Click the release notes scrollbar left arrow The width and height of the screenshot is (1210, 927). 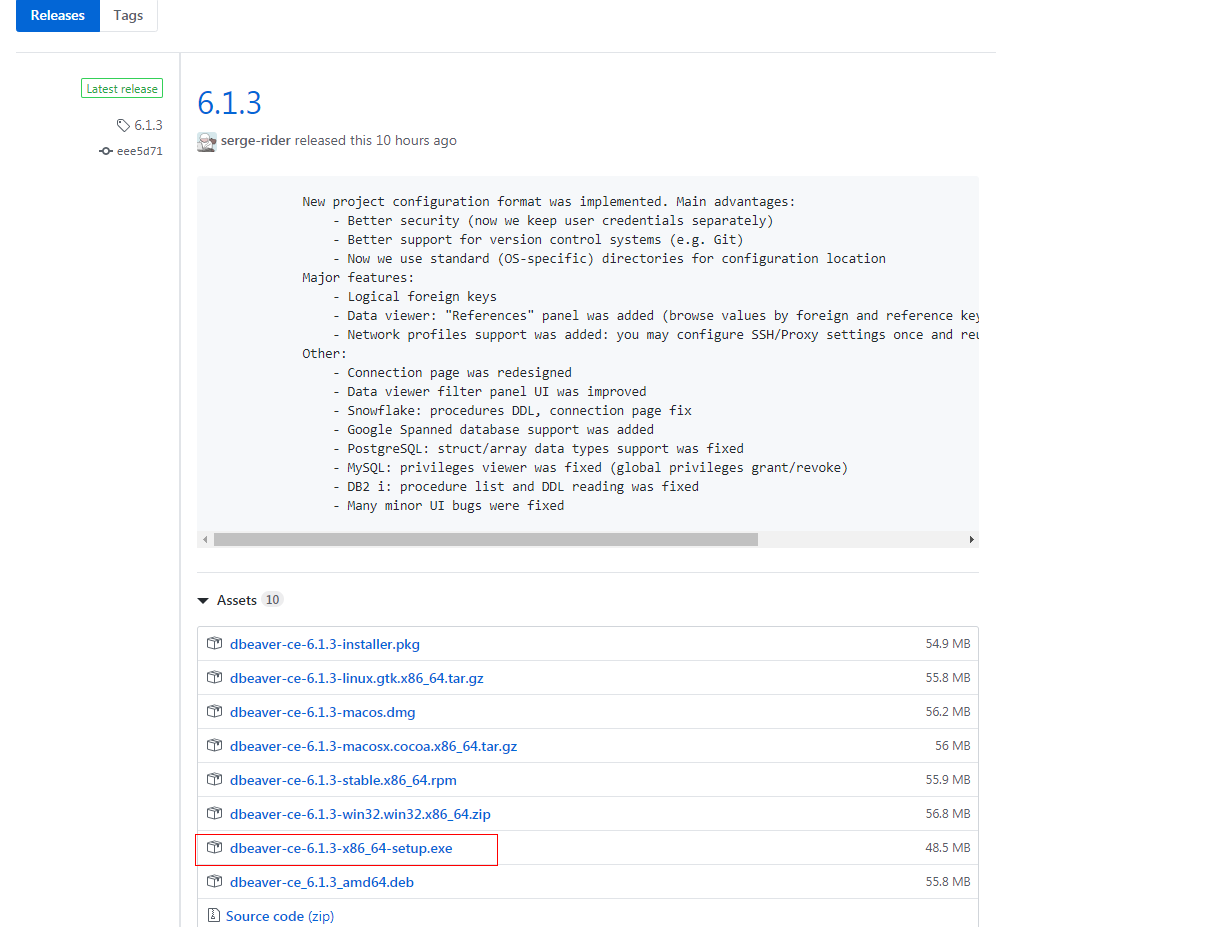[x=205, y=539]
